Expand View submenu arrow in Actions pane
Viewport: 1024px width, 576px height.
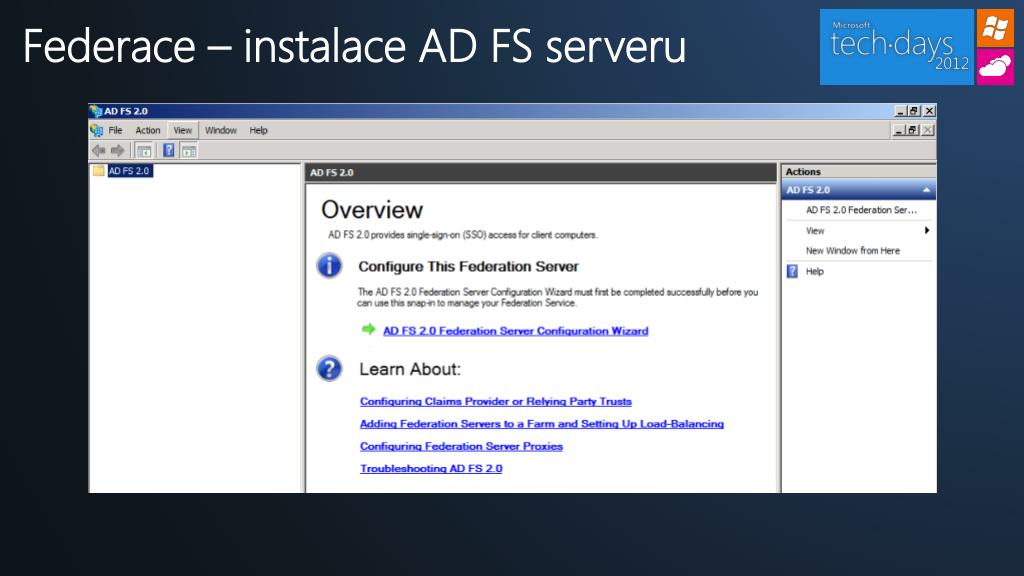coord(927,230)
